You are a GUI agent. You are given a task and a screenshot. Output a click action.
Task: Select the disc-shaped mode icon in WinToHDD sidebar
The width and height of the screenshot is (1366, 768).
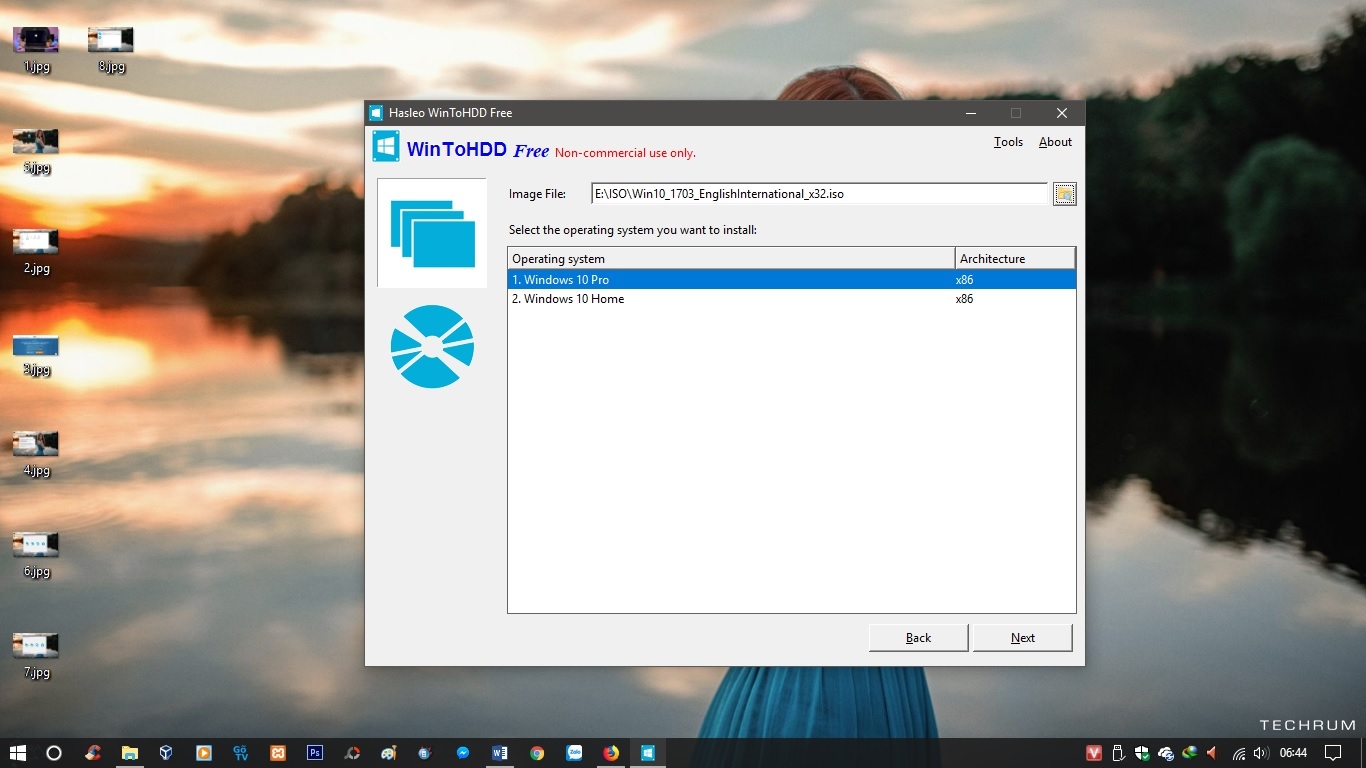[x=432, y=347]
